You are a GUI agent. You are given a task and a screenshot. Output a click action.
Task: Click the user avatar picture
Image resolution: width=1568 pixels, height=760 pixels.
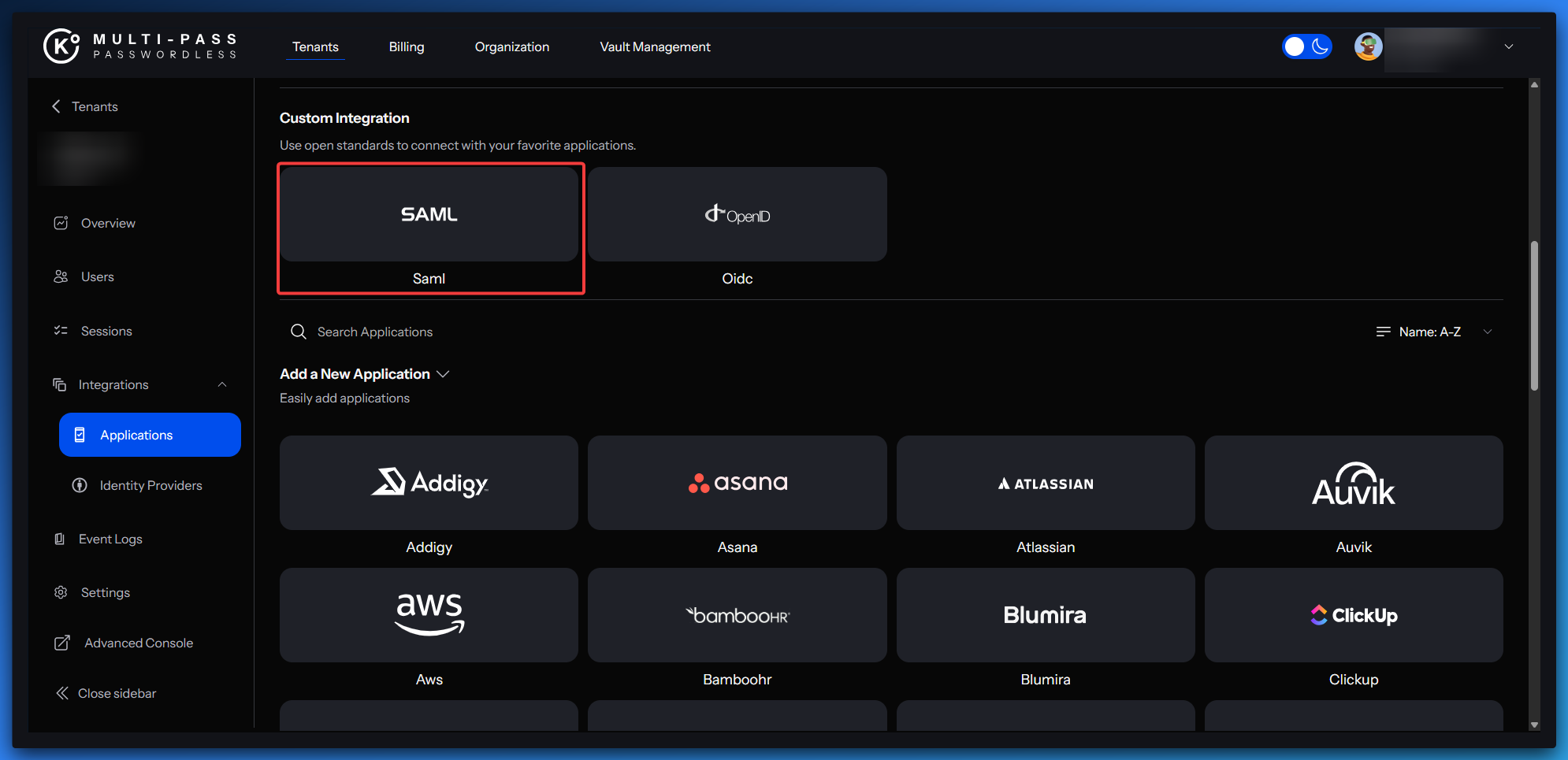1368,46
